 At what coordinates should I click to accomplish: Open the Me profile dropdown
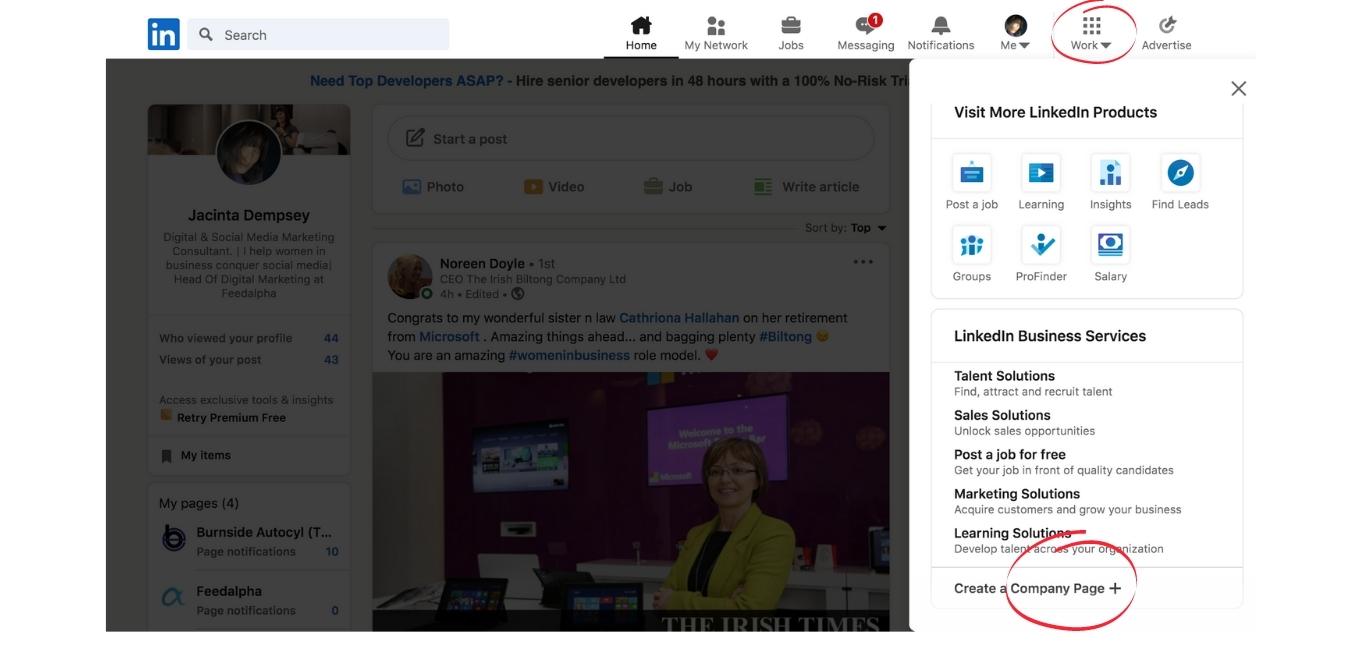click(1015, 33)
